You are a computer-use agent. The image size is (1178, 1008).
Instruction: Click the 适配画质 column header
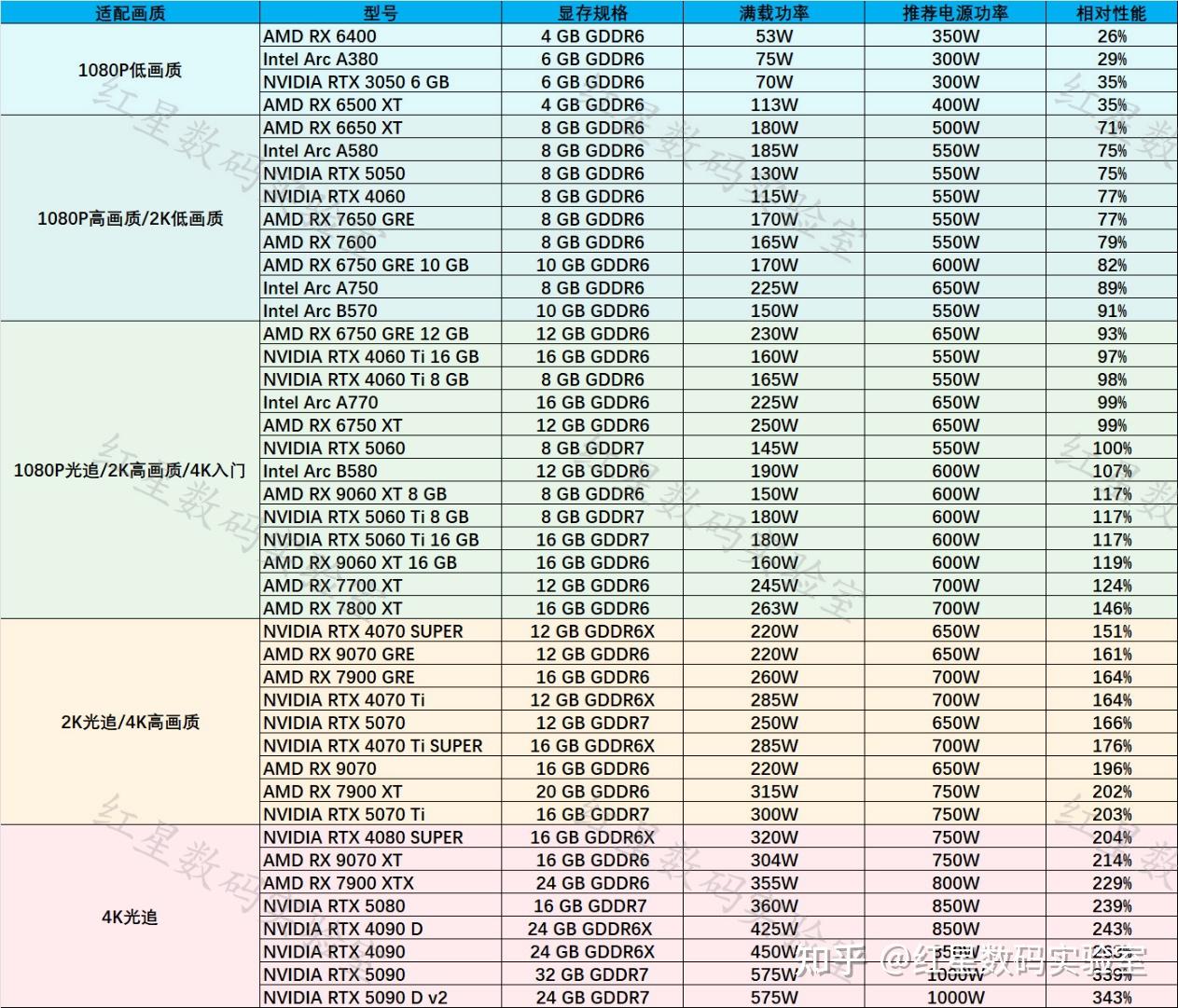pos(130,12)
